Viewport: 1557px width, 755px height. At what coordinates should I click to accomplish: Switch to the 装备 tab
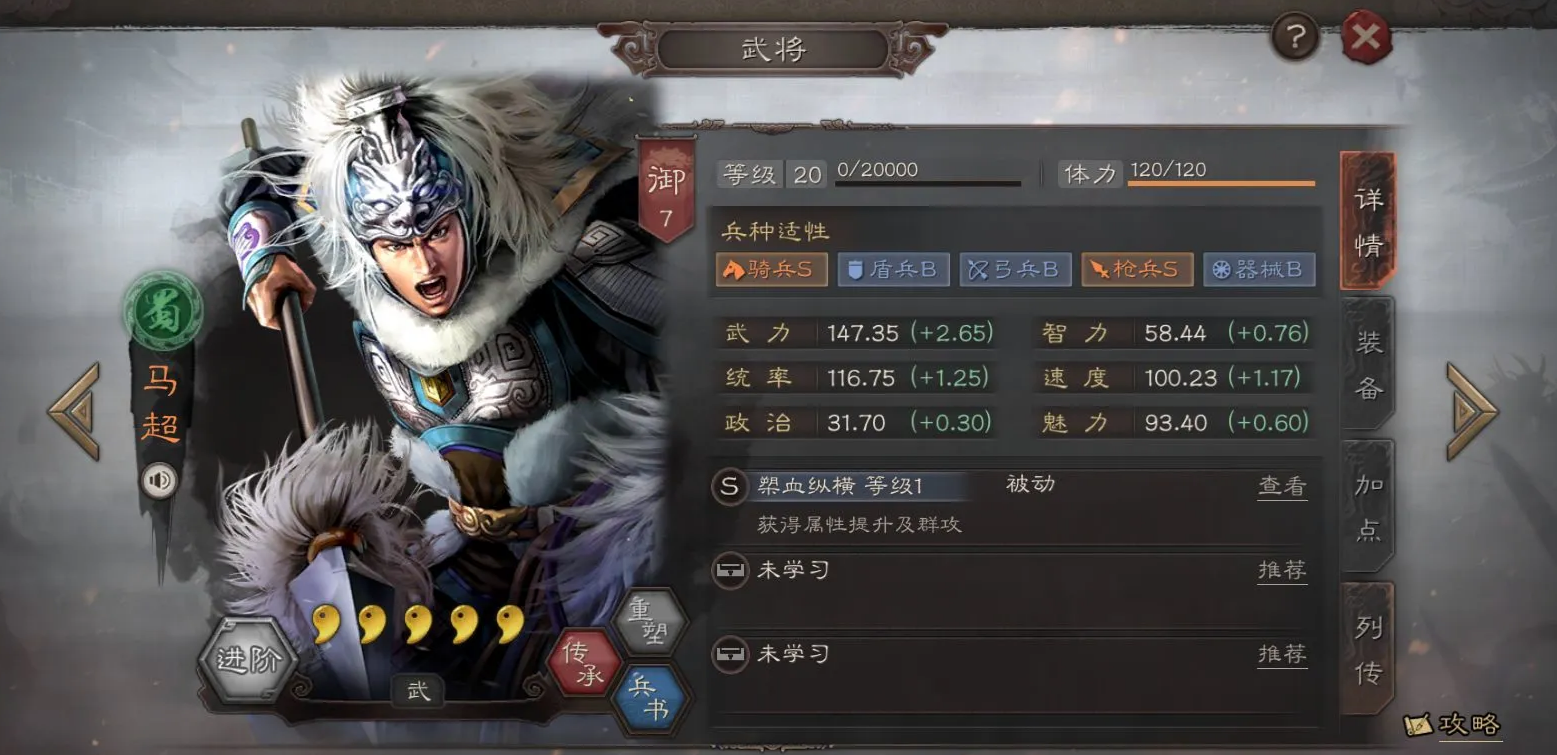1368,364
